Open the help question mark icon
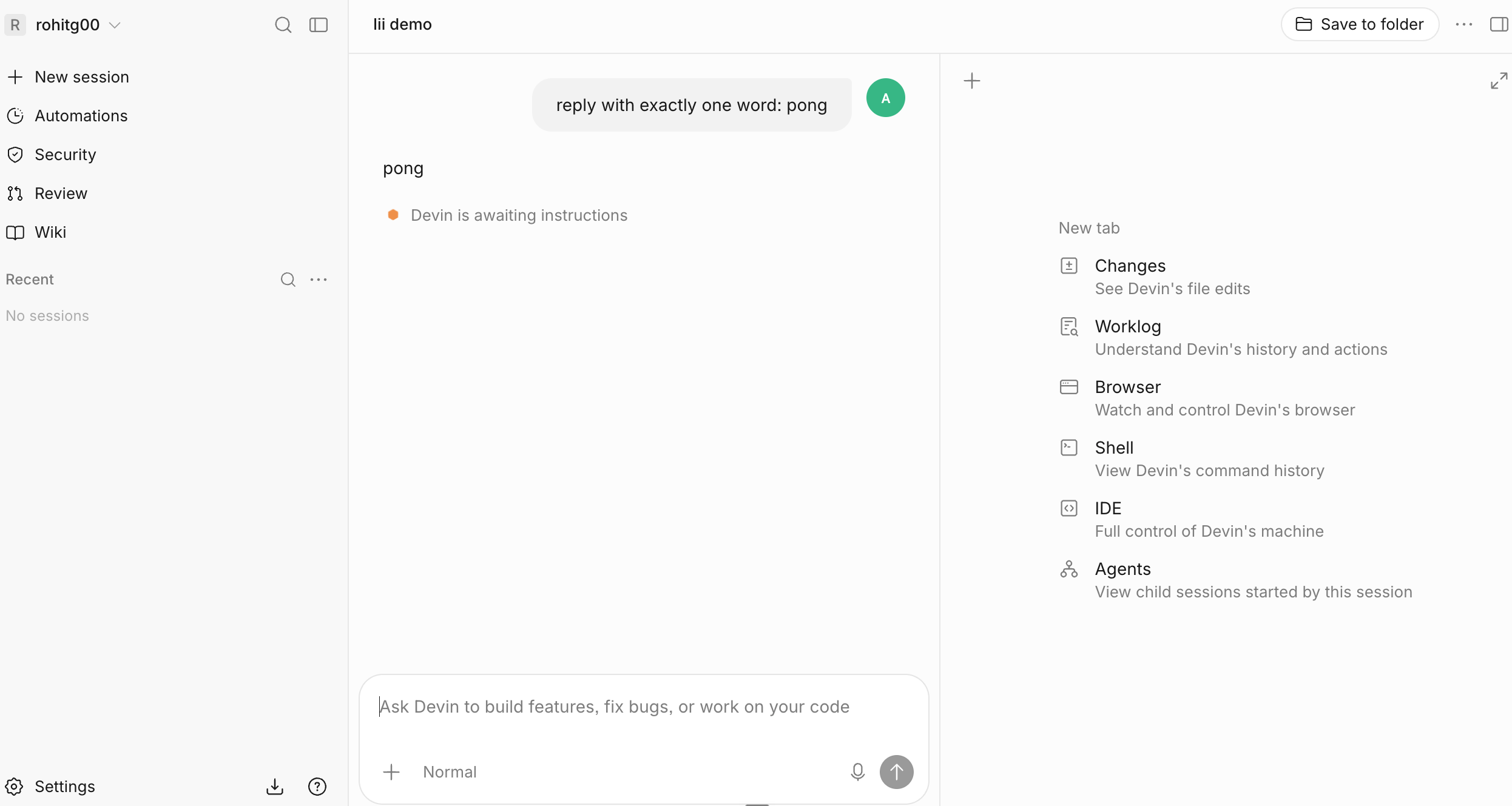This screenshot has height=806, width=1512. 317,787
